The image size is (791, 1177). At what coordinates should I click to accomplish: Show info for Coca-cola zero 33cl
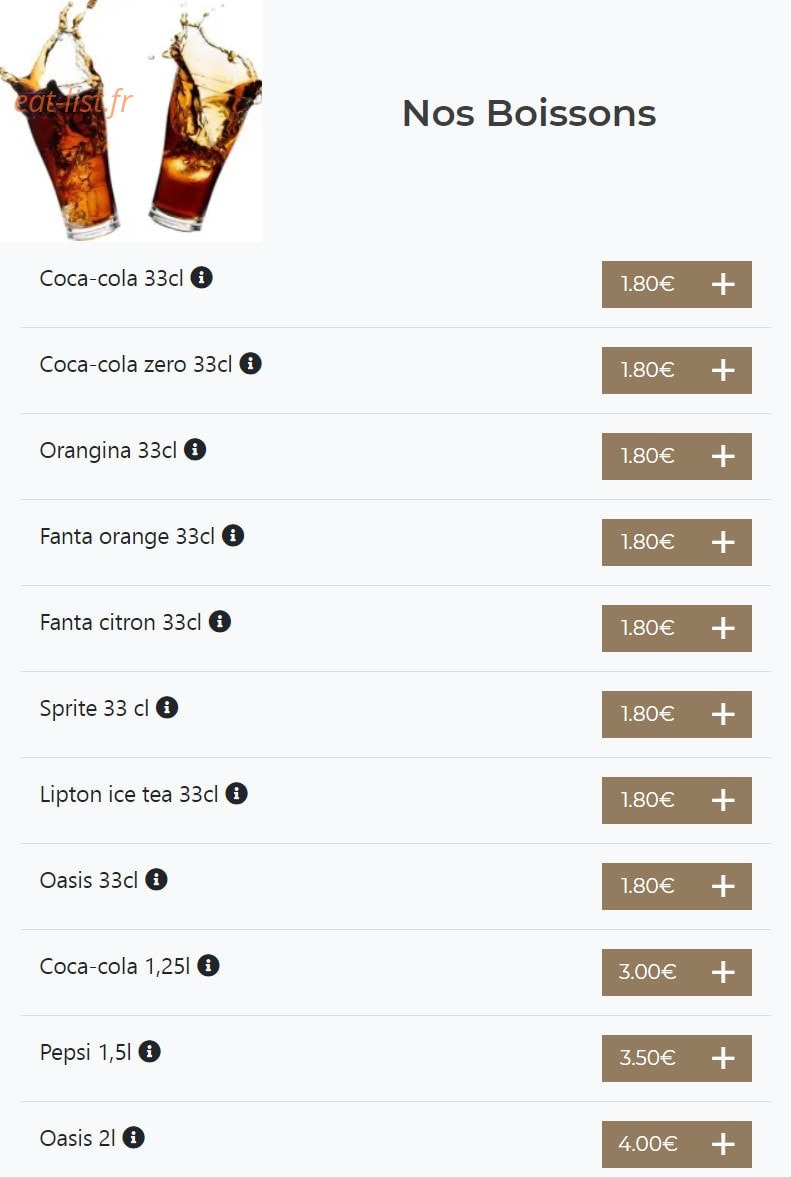[x=250, y=364]
